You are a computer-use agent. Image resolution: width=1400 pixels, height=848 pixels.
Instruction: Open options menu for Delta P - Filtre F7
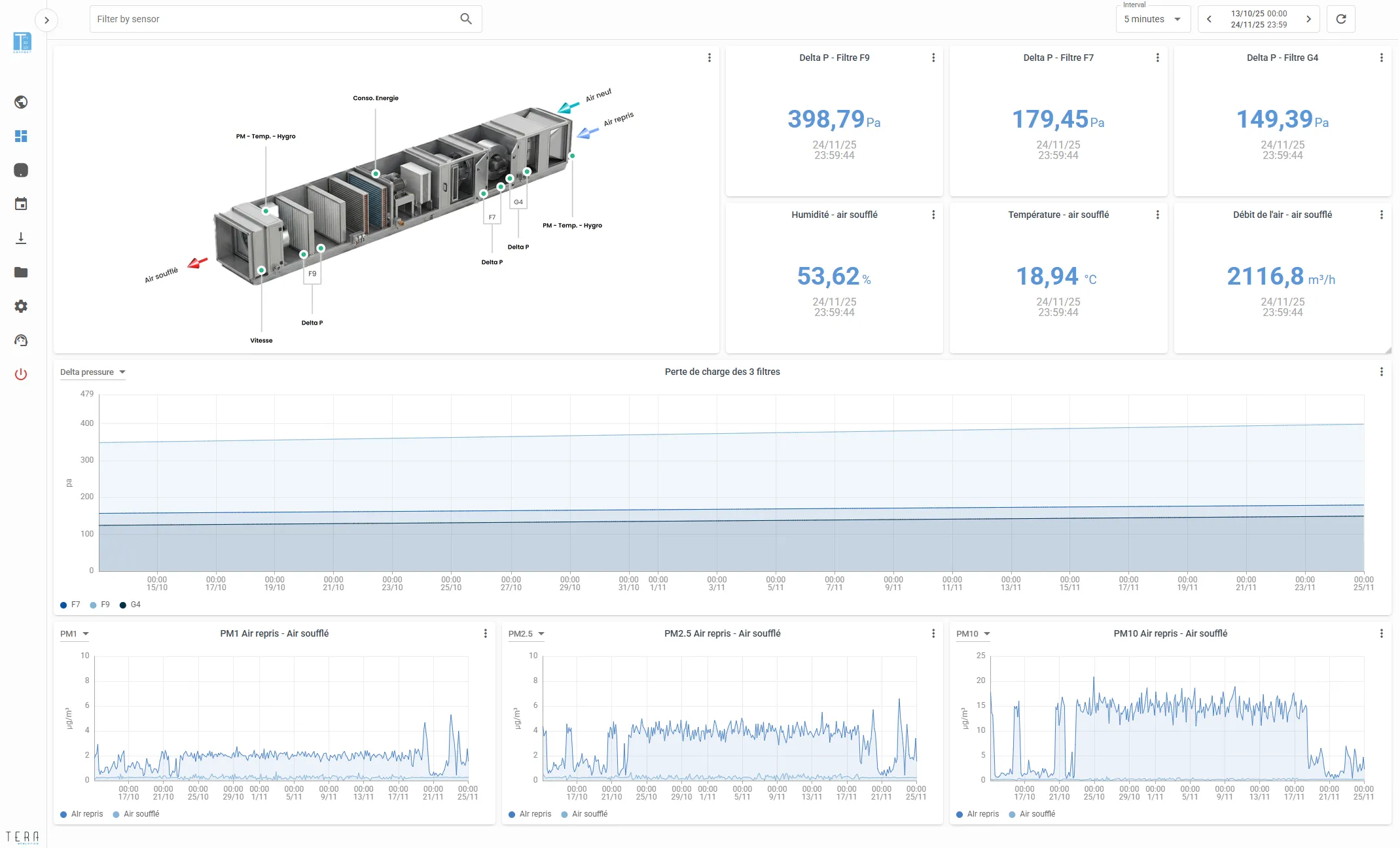tap(1158, 58)
